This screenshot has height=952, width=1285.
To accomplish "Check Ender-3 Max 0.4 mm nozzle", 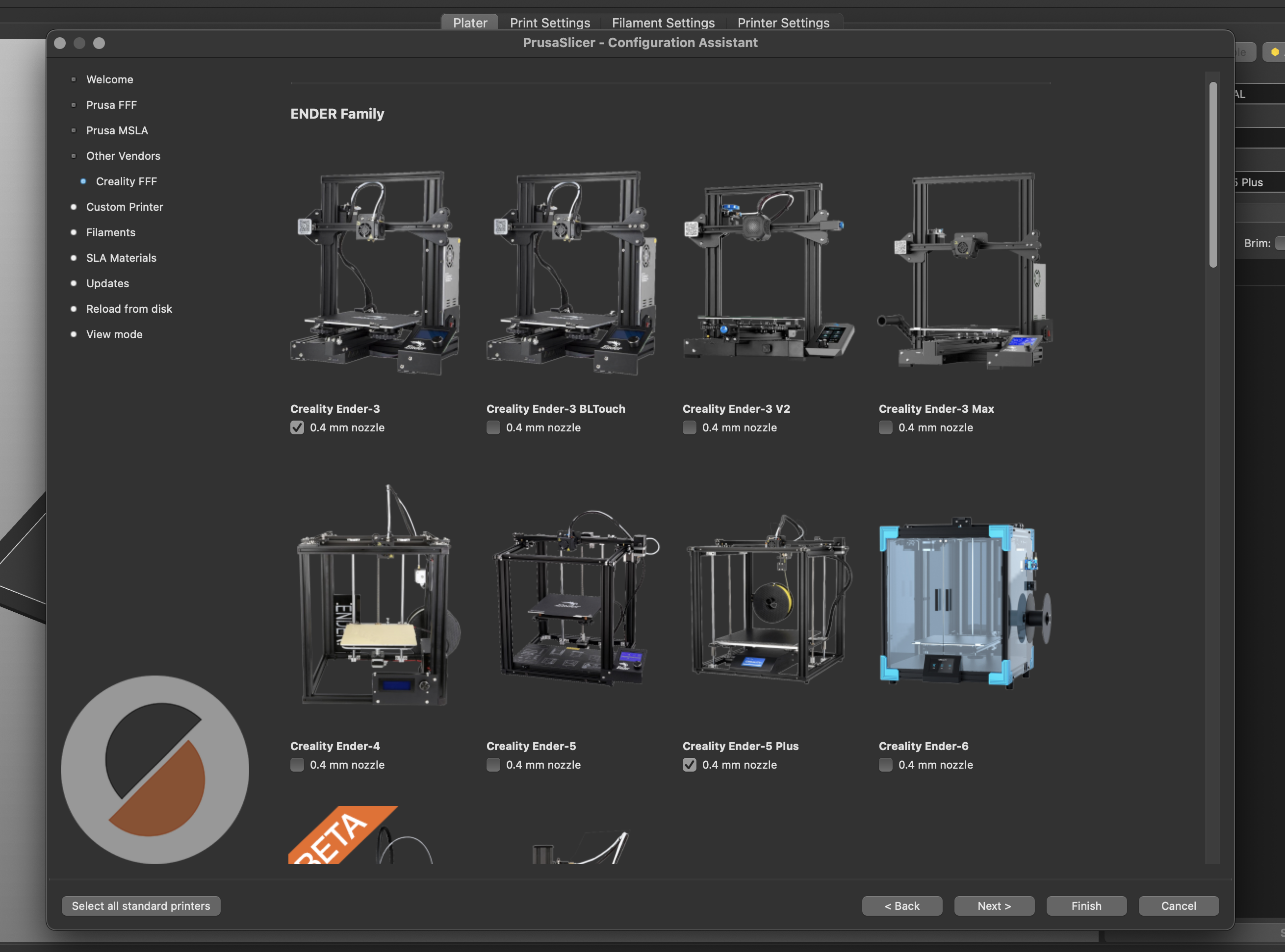I will (885, 427).
